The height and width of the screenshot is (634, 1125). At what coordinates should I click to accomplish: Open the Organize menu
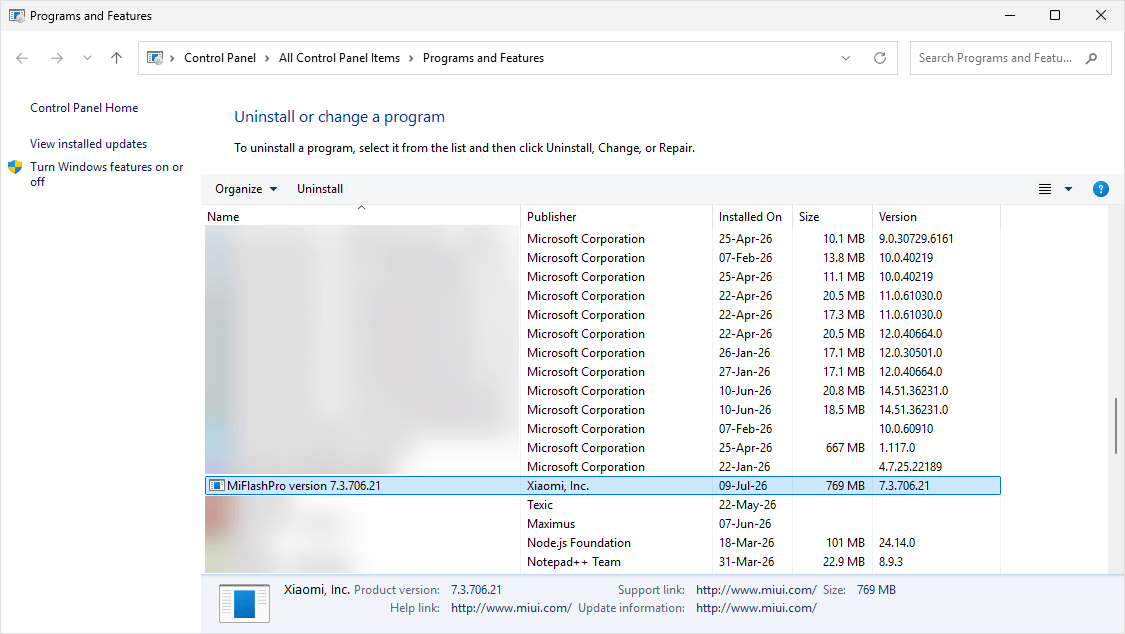pyautogui.click(x=246, y=189)
